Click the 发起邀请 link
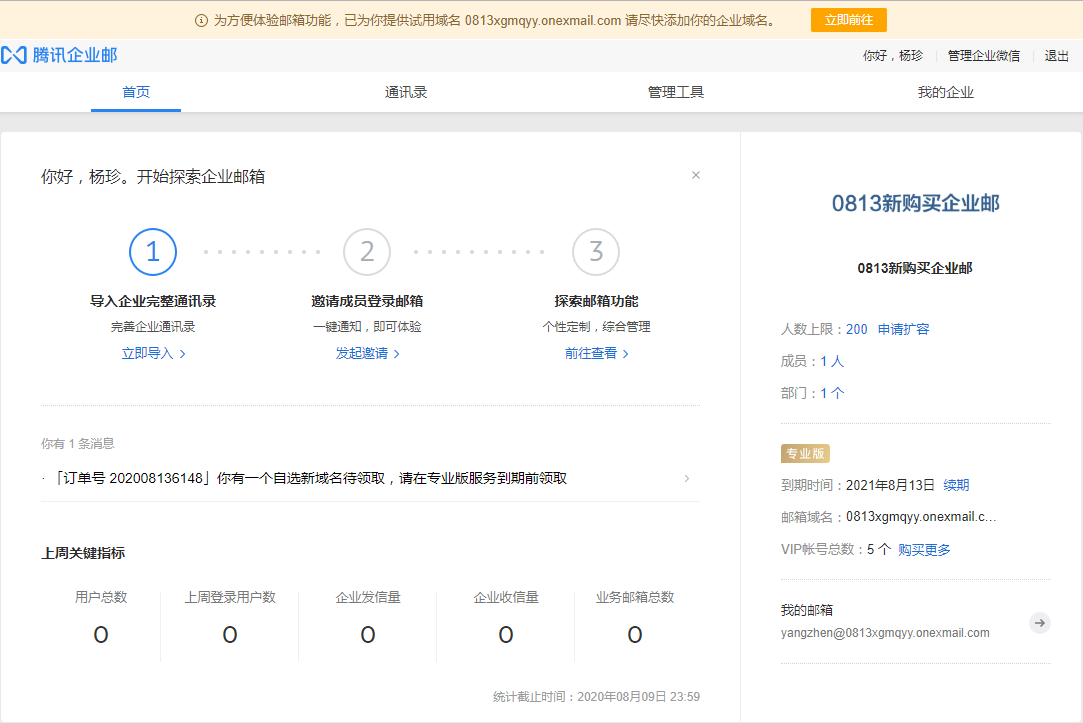Viewport: 1083px width, 723px height. tap(367, 353)
